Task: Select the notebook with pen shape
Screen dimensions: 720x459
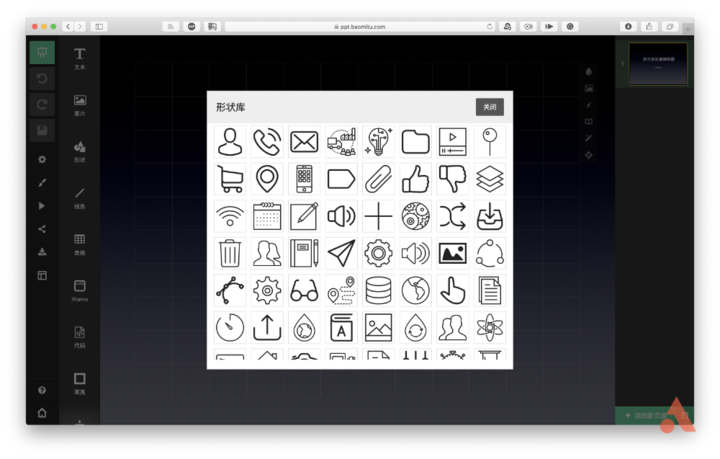Action: 304,253
